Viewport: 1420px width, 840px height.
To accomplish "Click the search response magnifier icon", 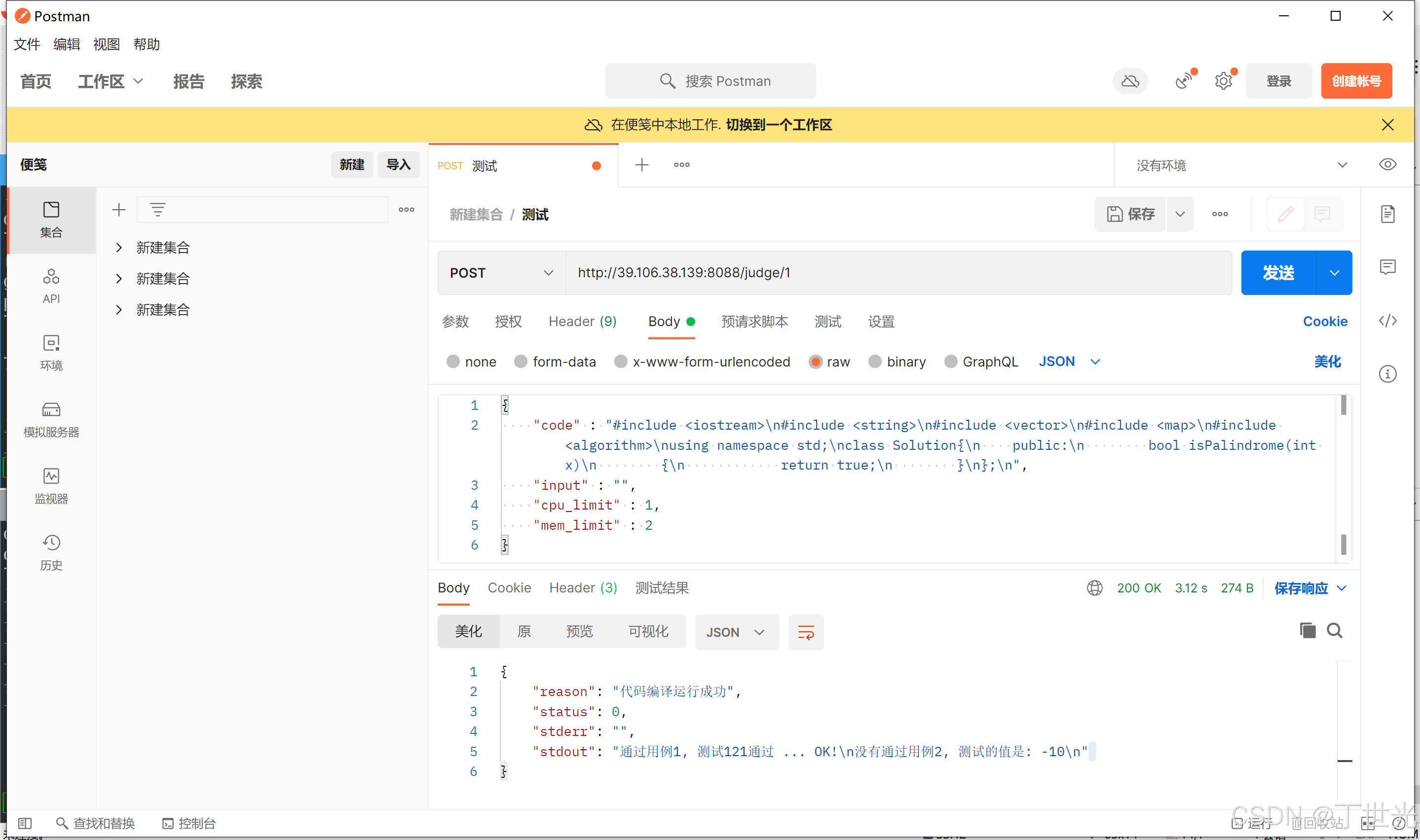I will (1334, 630).
